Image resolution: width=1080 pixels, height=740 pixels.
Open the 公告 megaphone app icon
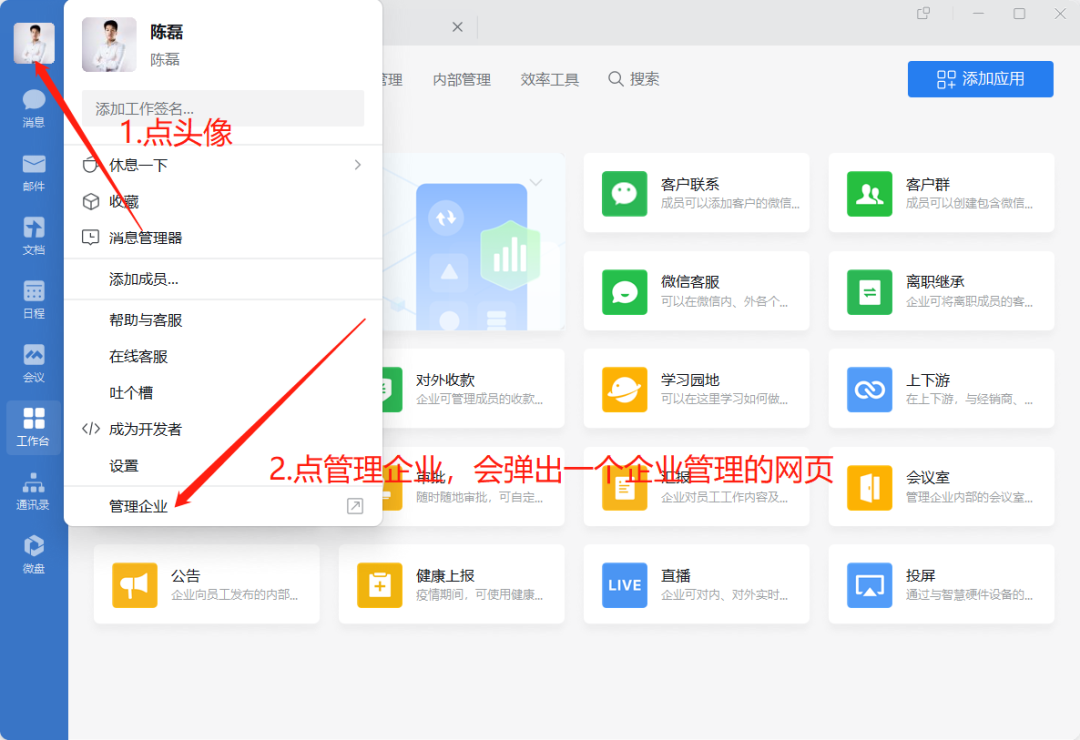(134, 586)
